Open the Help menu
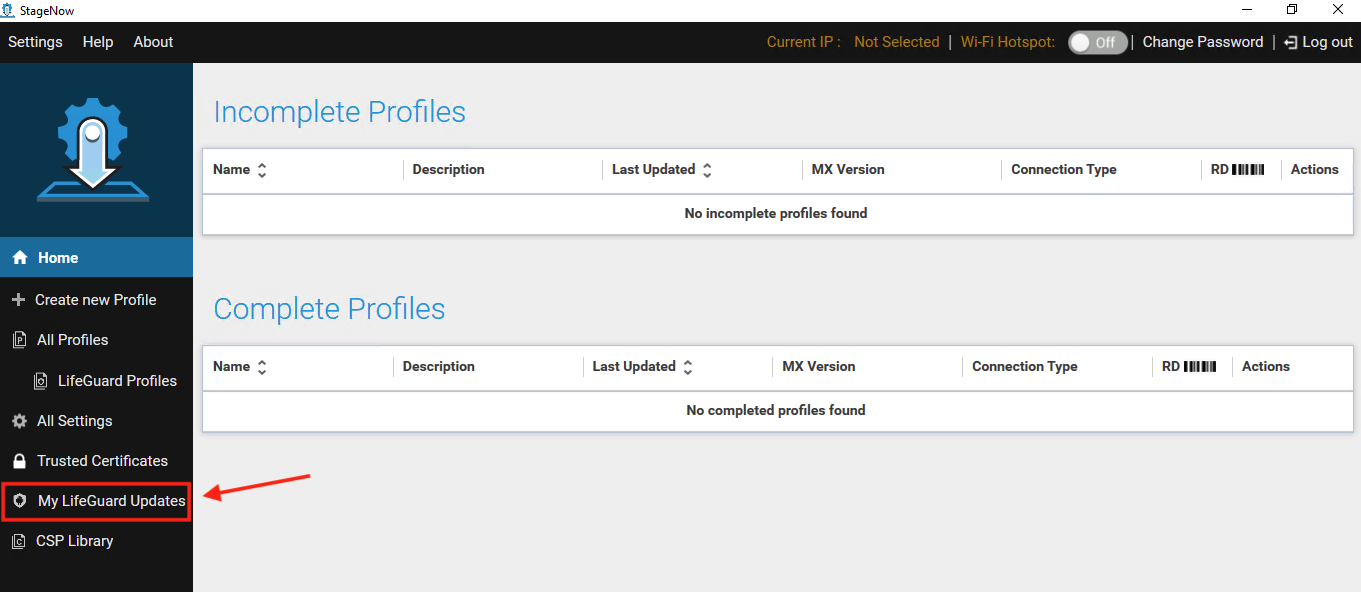This screenshot has height=592, width=1361. [x=98, y=42]
